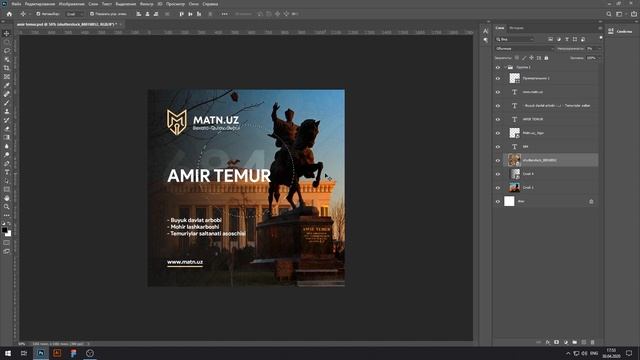Open the Редактирование menu
Screen dimensions: 640x360
40,4
